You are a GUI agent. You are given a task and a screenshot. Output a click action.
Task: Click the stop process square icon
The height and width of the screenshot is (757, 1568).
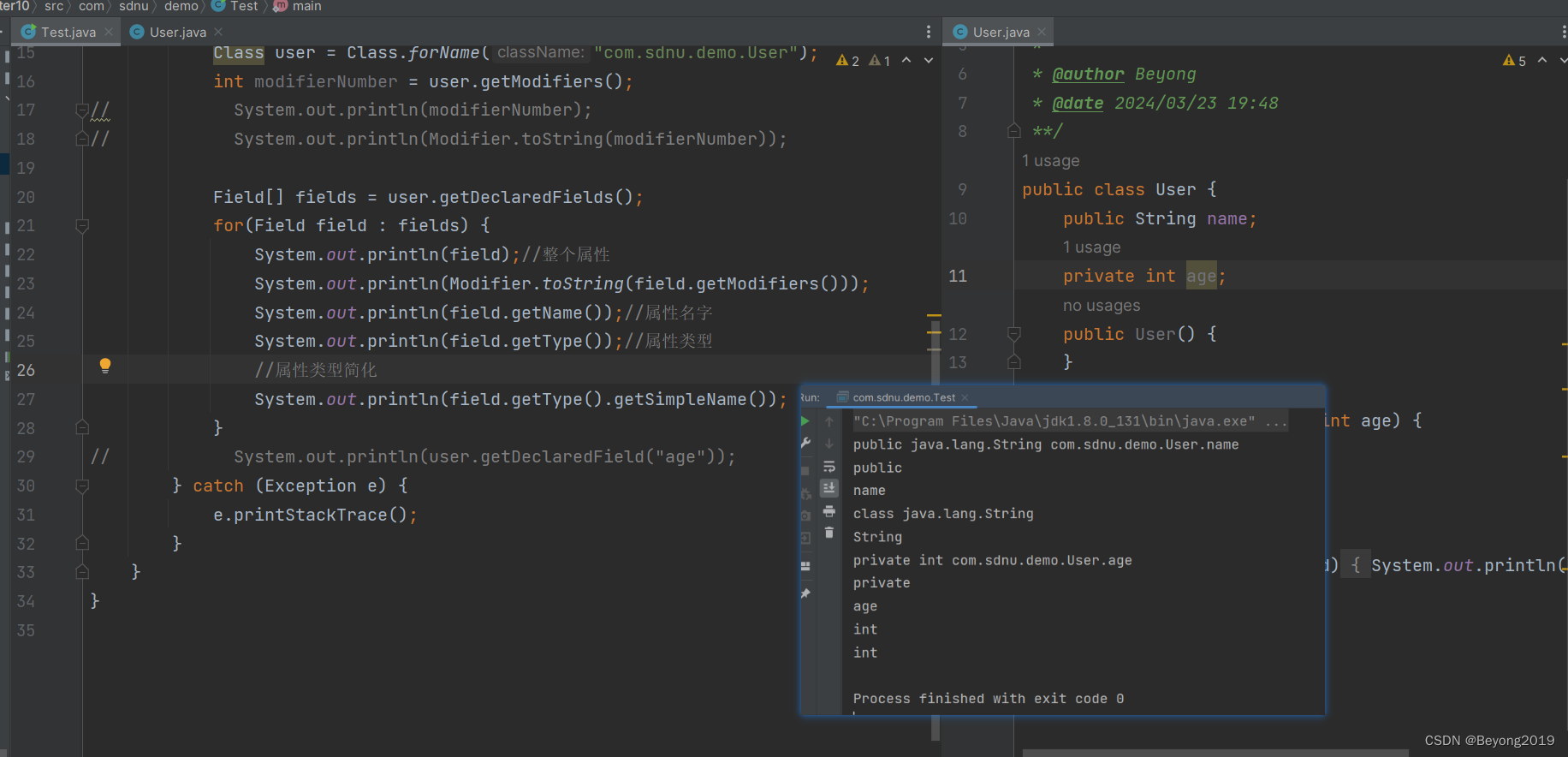805,471
